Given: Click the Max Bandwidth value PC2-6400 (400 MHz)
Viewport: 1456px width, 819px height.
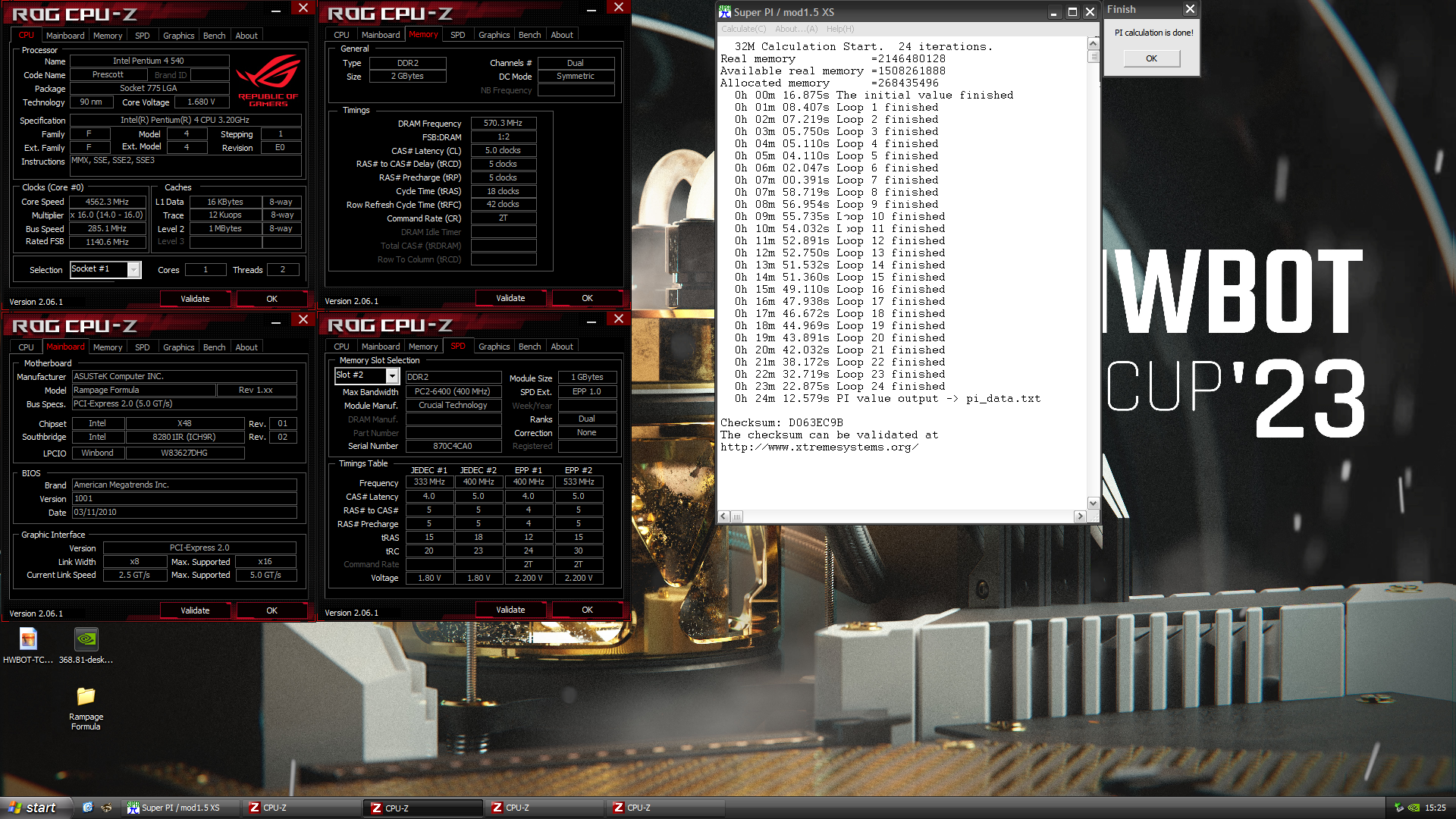Looking at the screenshot, I should click(x=453, y=391).
